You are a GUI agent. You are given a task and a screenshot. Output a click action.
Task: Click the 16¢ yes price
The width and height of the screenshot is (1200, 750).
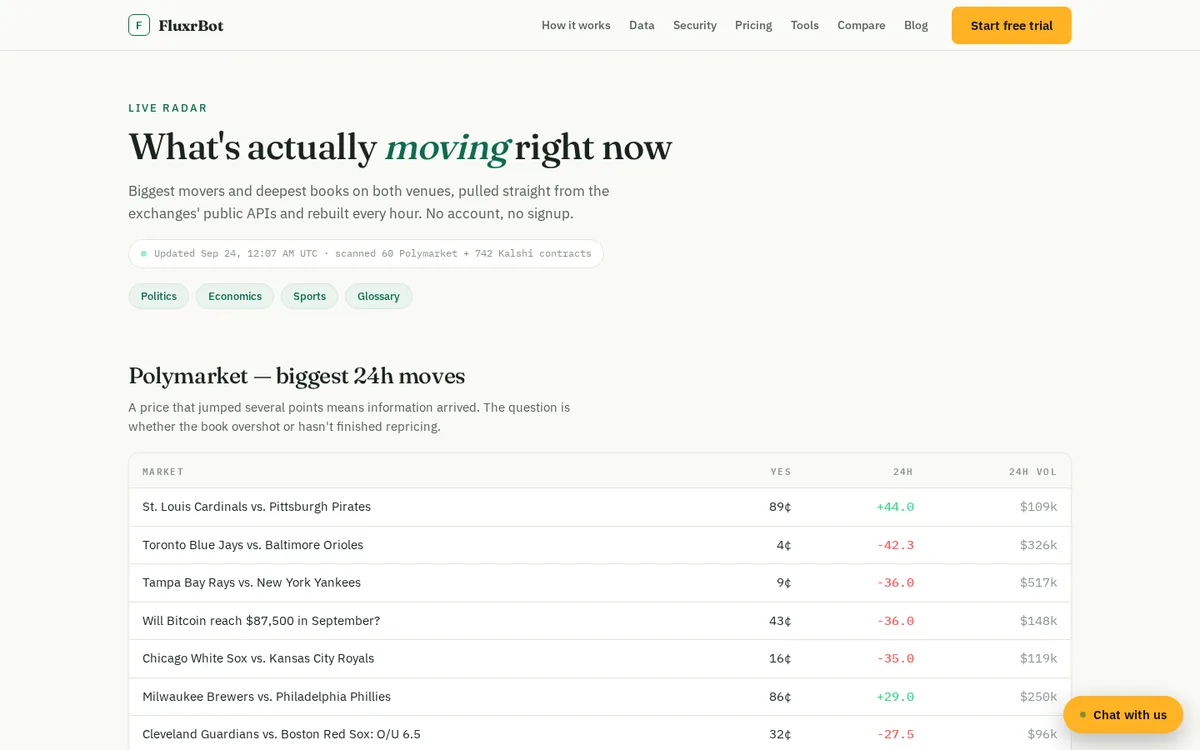coord(780,659)
